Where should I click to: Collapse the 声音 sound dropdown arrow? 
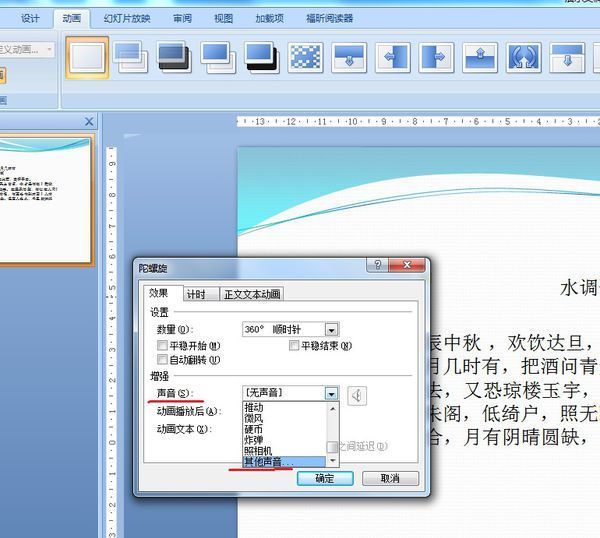tap(331, 394)
